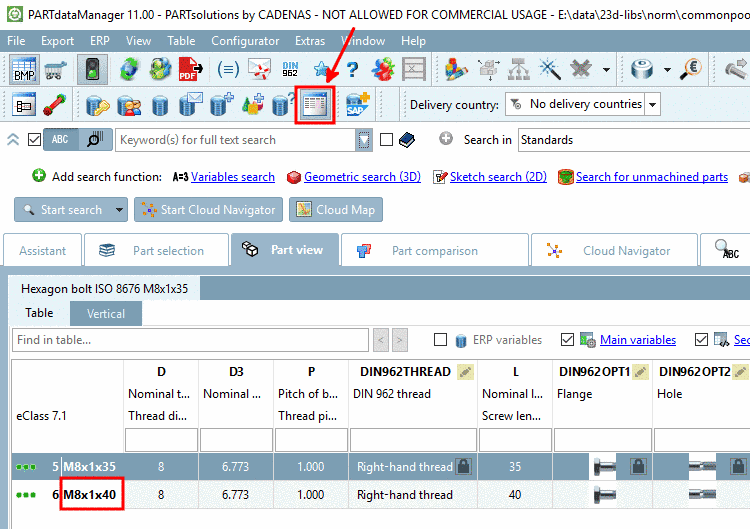750x529 pixels.
Task: Click the database with question mark icon
Action: click(x=283, y=105)
